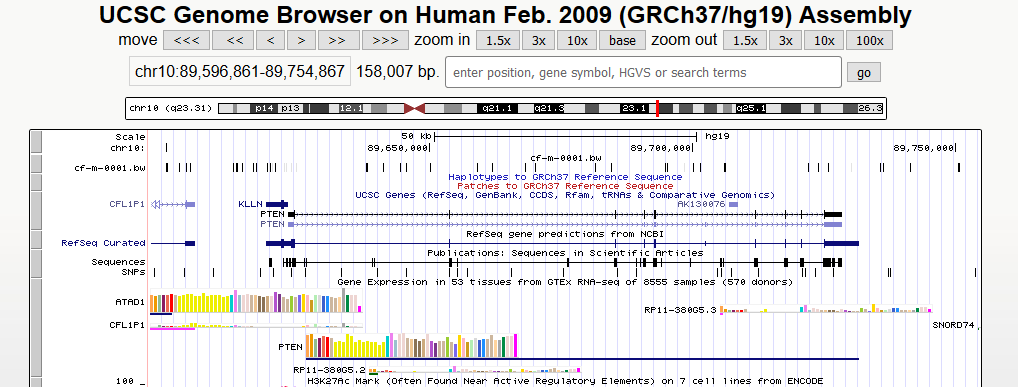Image resolution: width=1018 pixels, height=387 pixels.
Task: Click the single > move right button
Action: coord(301,40)
